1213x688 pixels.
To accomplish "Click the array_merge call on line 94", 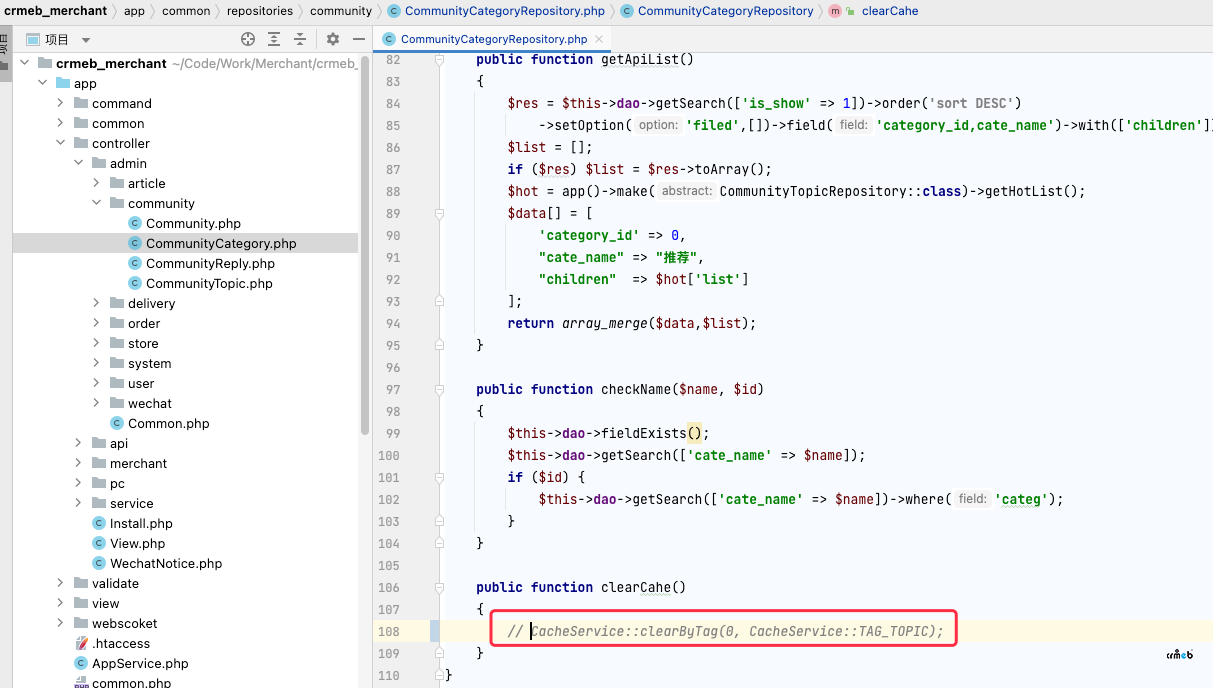I will 605,323.
